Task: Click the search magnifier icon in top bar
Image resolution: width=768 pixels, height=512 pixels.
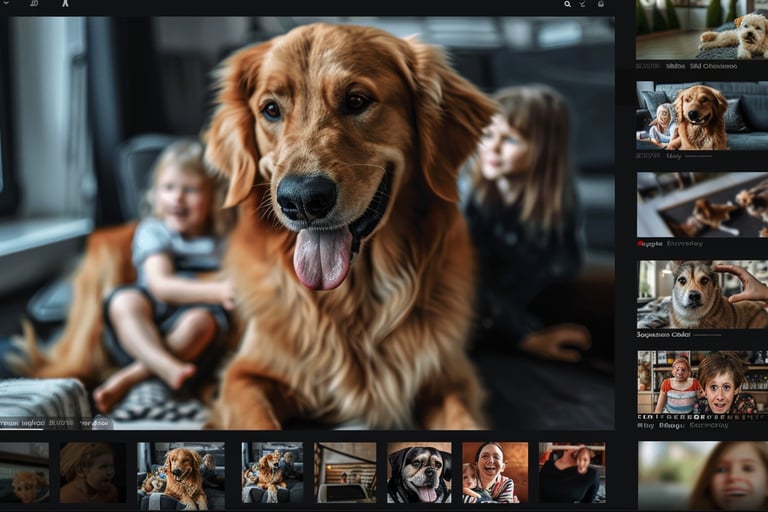Action: click(567, 4)
